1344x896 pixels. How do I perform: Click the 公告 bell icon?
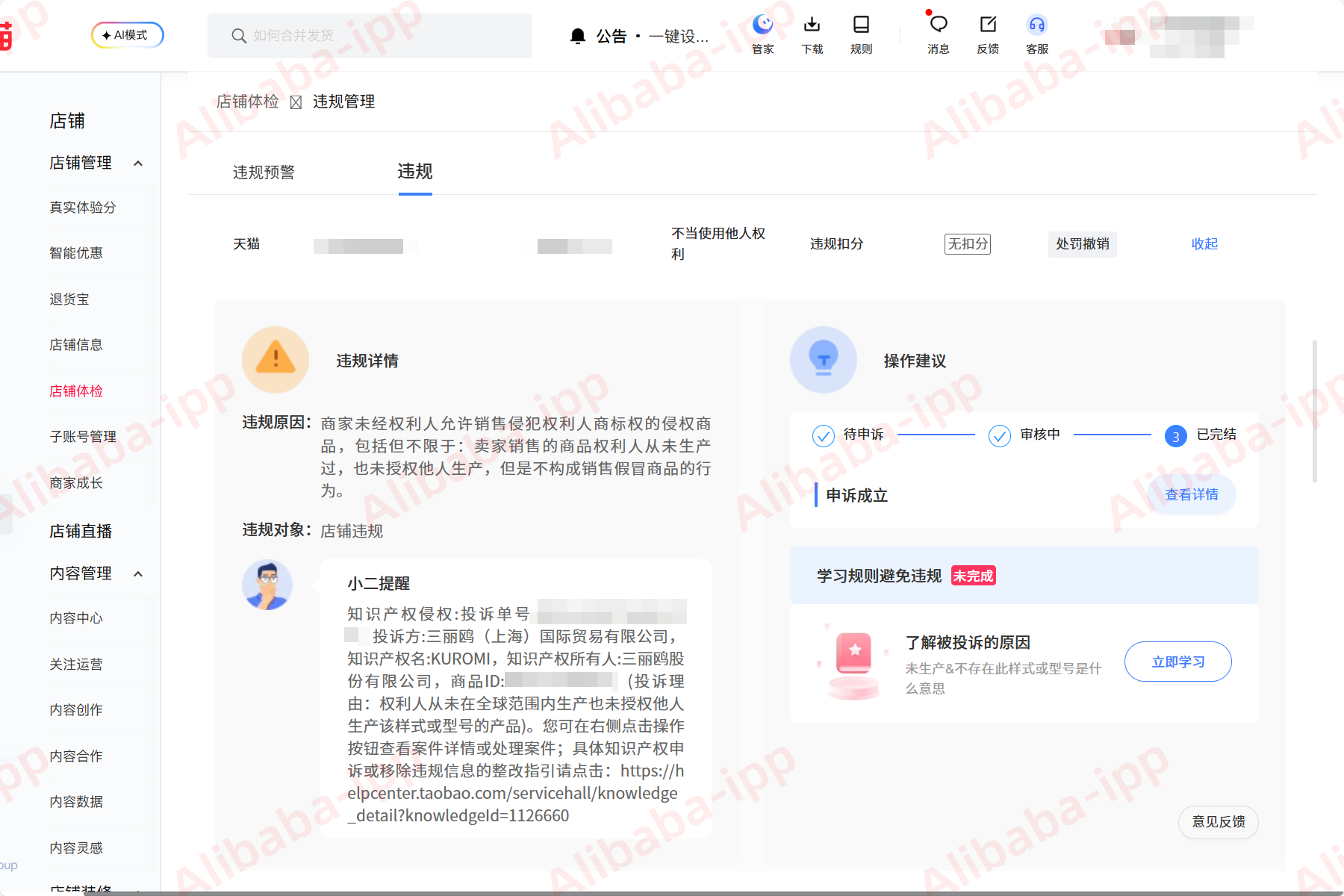coord(578,36)
